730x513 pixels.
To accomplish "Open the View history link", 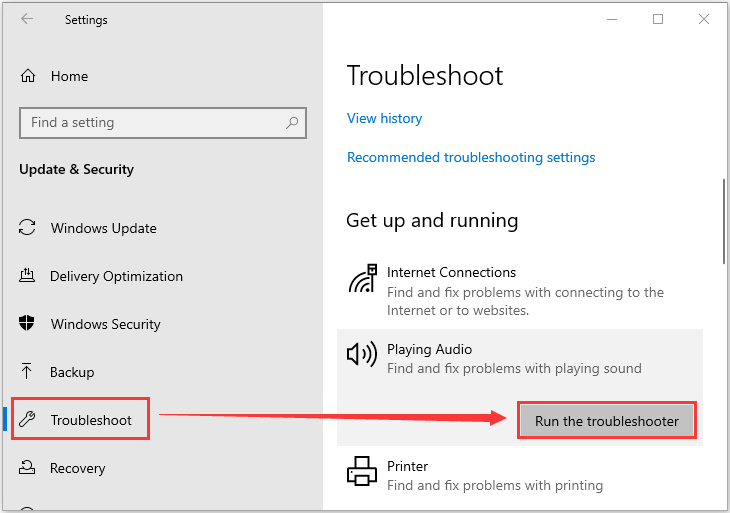I will 385,118.
